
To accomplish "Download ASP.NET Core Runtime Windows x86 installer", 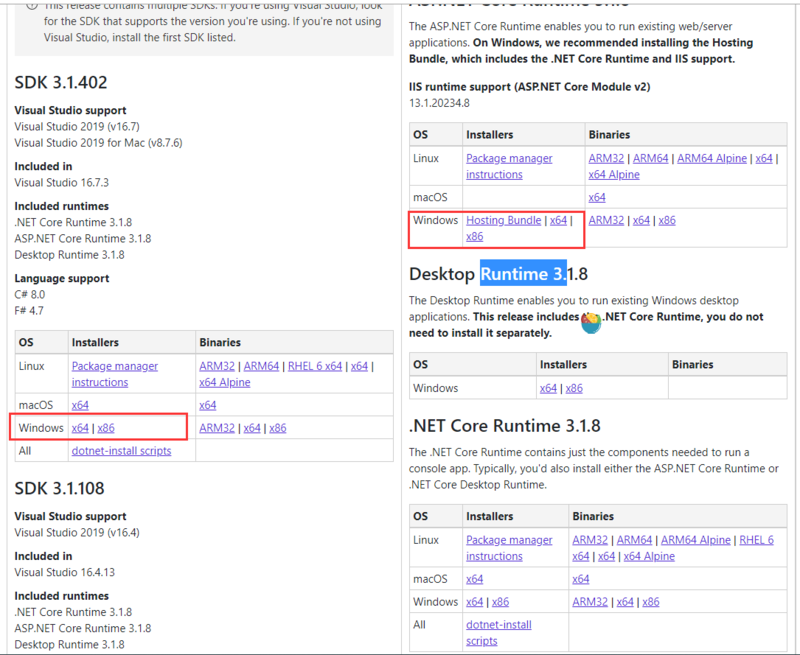I will 474,237.
